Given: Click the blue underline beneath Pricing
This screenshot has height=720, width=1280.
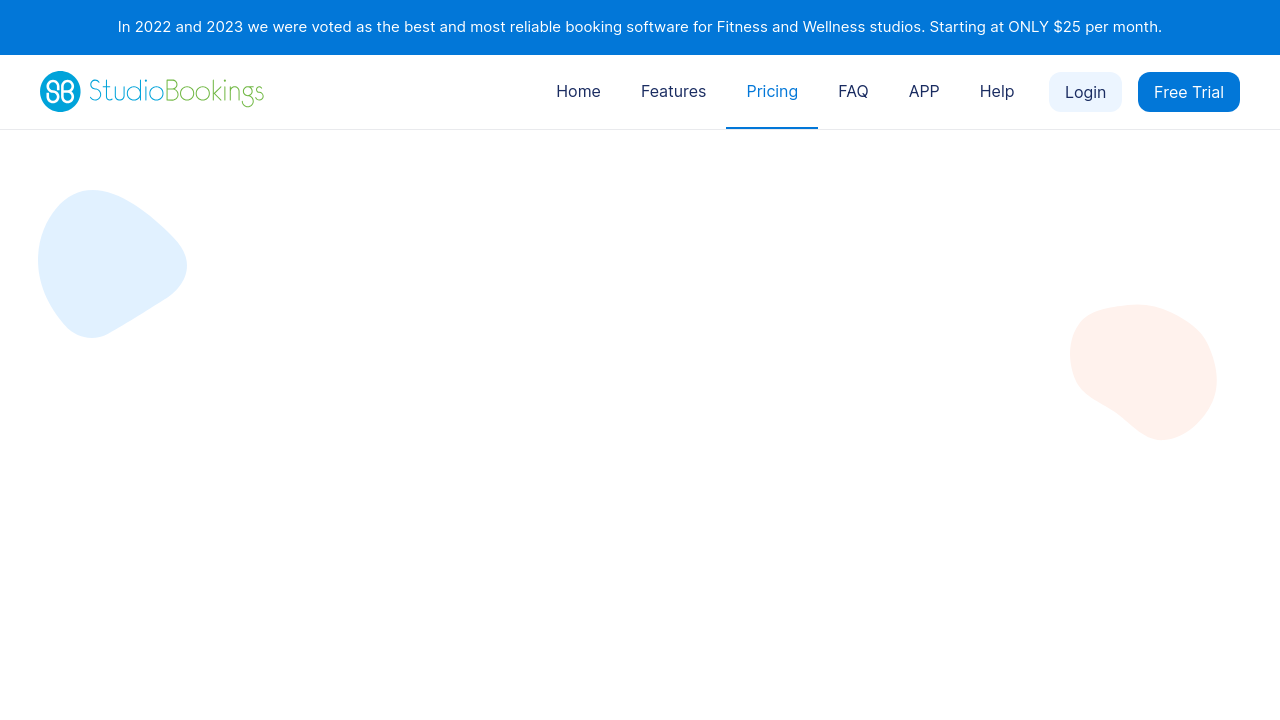Looking at the screenshot, I should (x=772, y=128).
